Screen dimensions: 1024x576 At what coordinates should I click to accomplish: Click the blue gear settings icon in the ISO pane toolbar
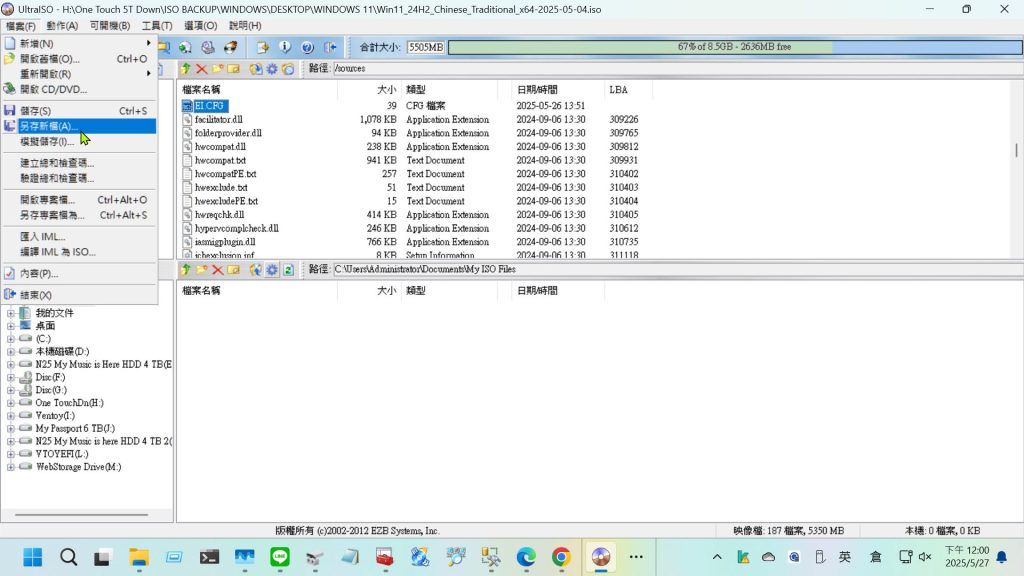tap(272, 69)
